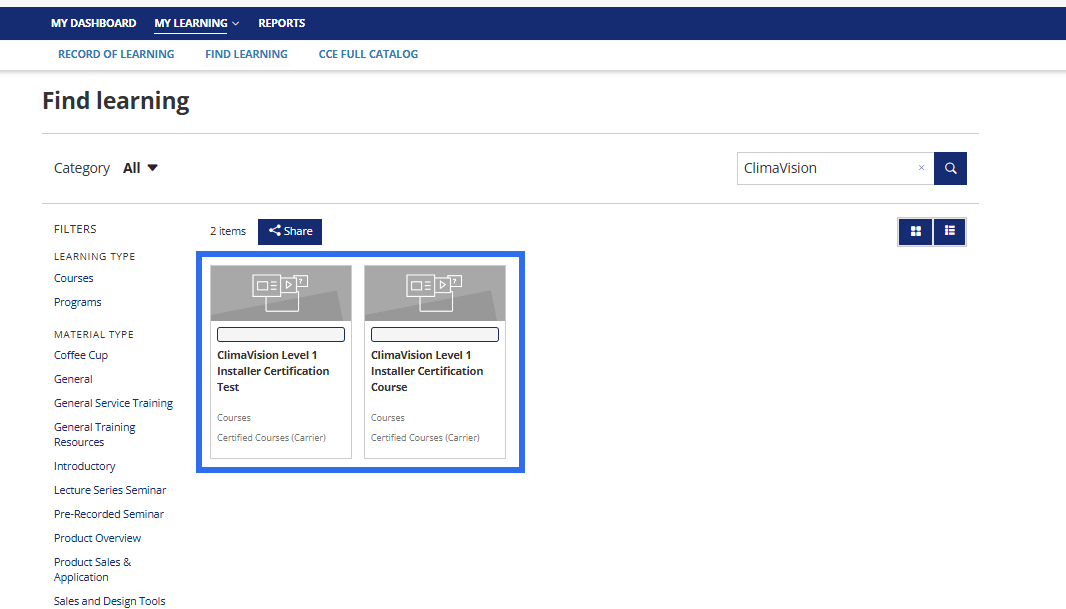Click the Share button
Image resolution: width=1066 pixels, height=609 pixels.
[x=290, y=232]
